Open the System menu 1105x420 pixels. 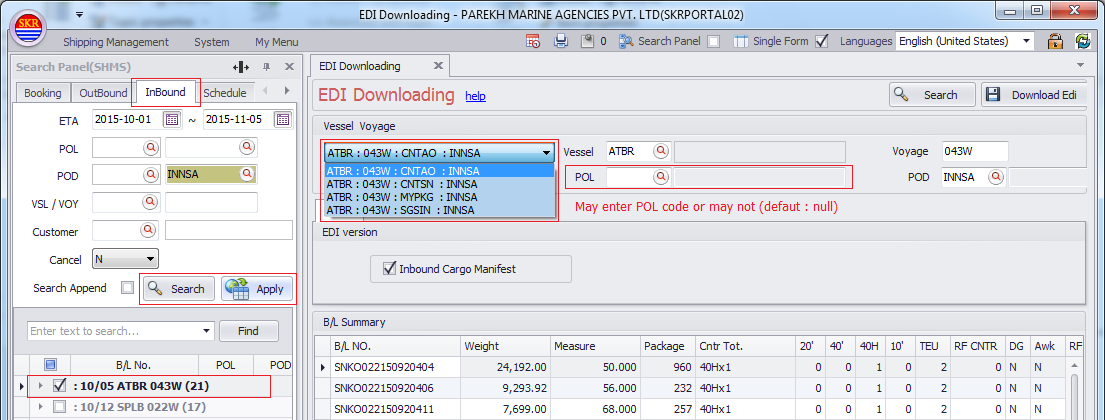pos(212,42)
